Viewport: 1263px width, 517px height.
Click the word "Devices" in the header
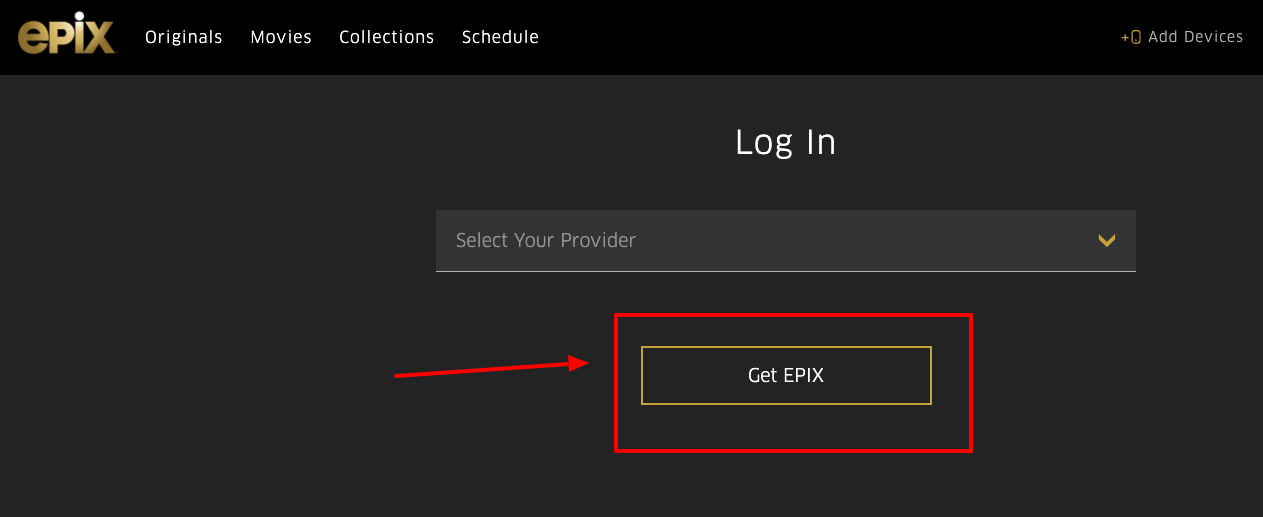(1213, 37)
